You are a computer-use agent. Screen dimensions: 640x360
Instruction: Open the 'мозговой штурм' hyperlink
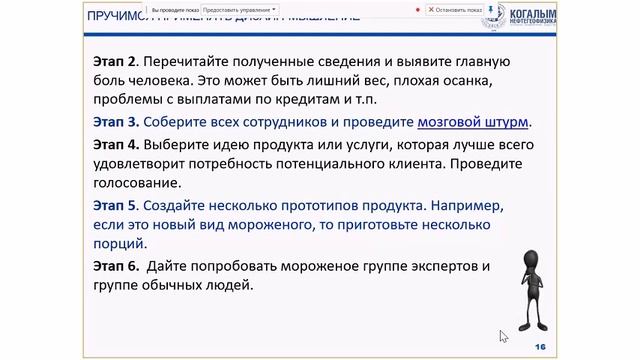[473, 122]
